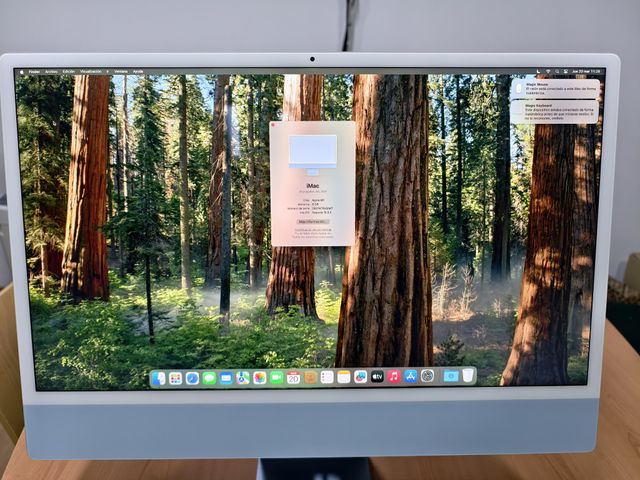The height and width of the screenshot is (480, 640).
Task: Open the Photos app in the Dock
Action: tap(260, 378)
